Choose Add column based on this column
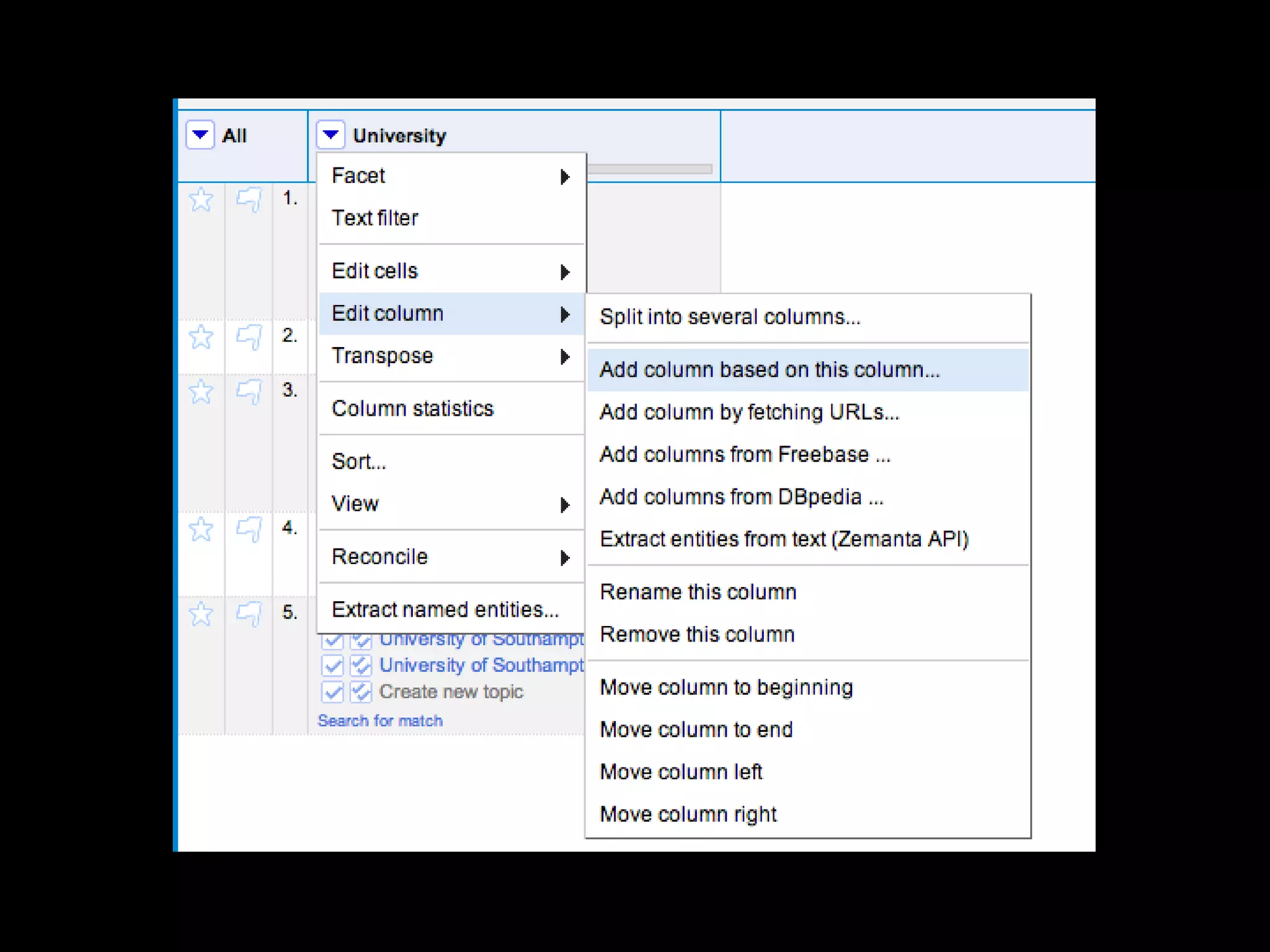Image resolution: width=1270 pixels, height=952 pixels. [770, 370]
